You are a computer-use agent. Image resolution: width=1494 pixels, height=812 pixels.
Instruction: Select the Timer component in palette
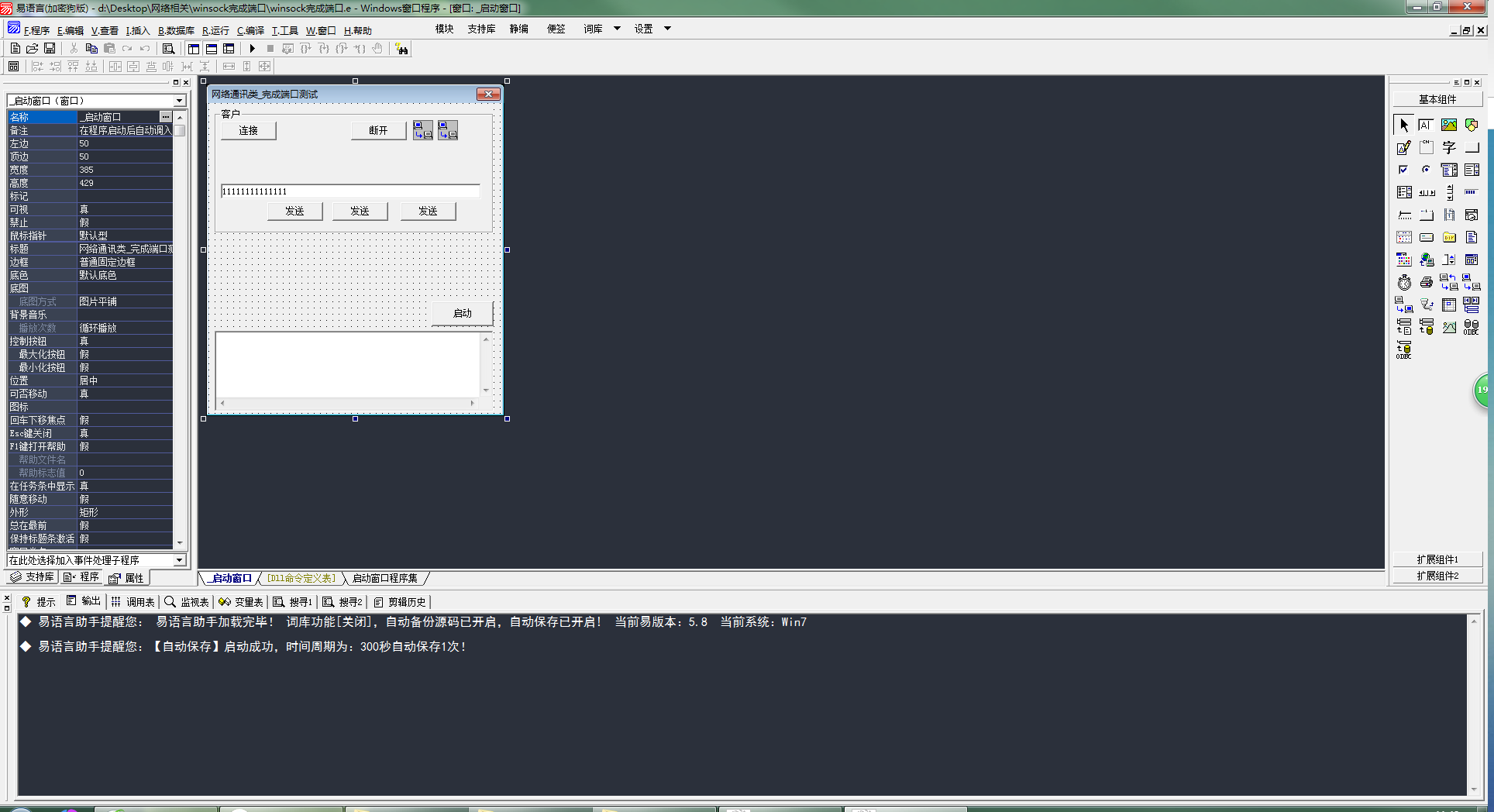tap(1404, 283)
